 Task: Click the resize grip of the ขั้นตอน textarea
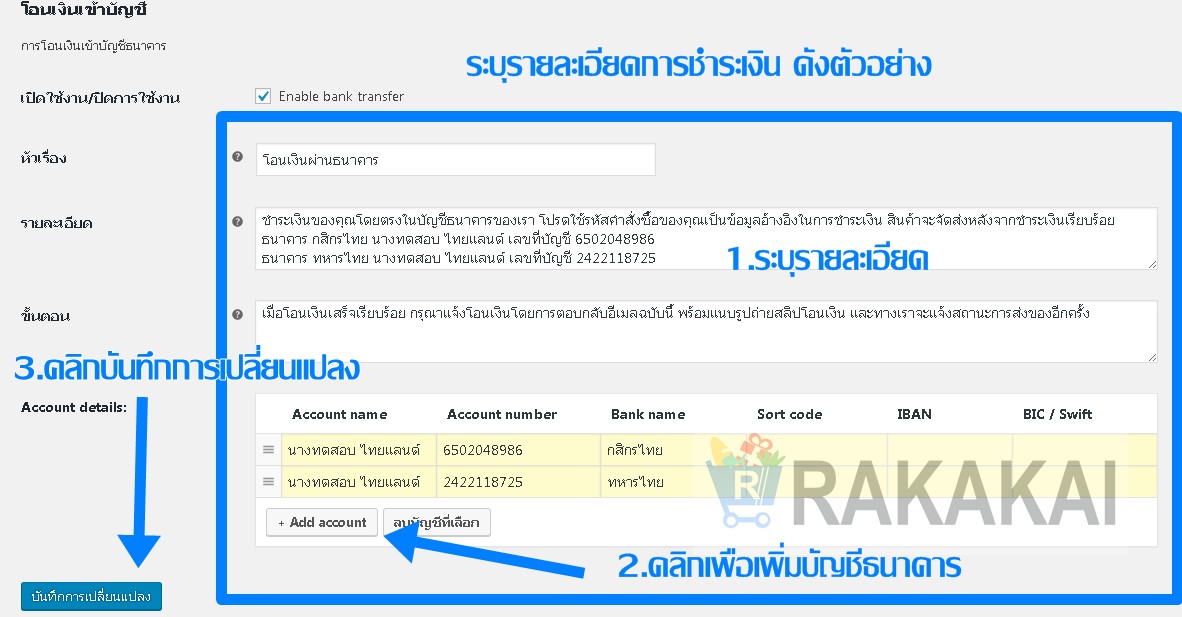(x=1152, y=356)
